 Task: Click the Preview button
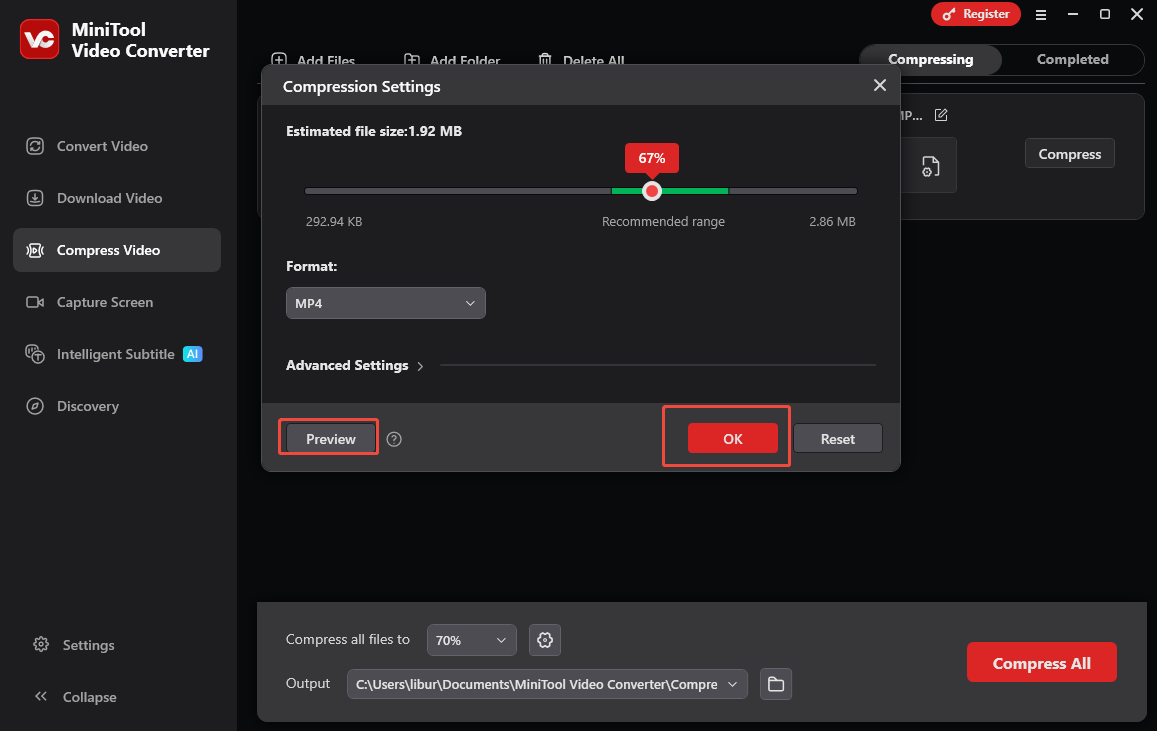(x=328, y=438)
